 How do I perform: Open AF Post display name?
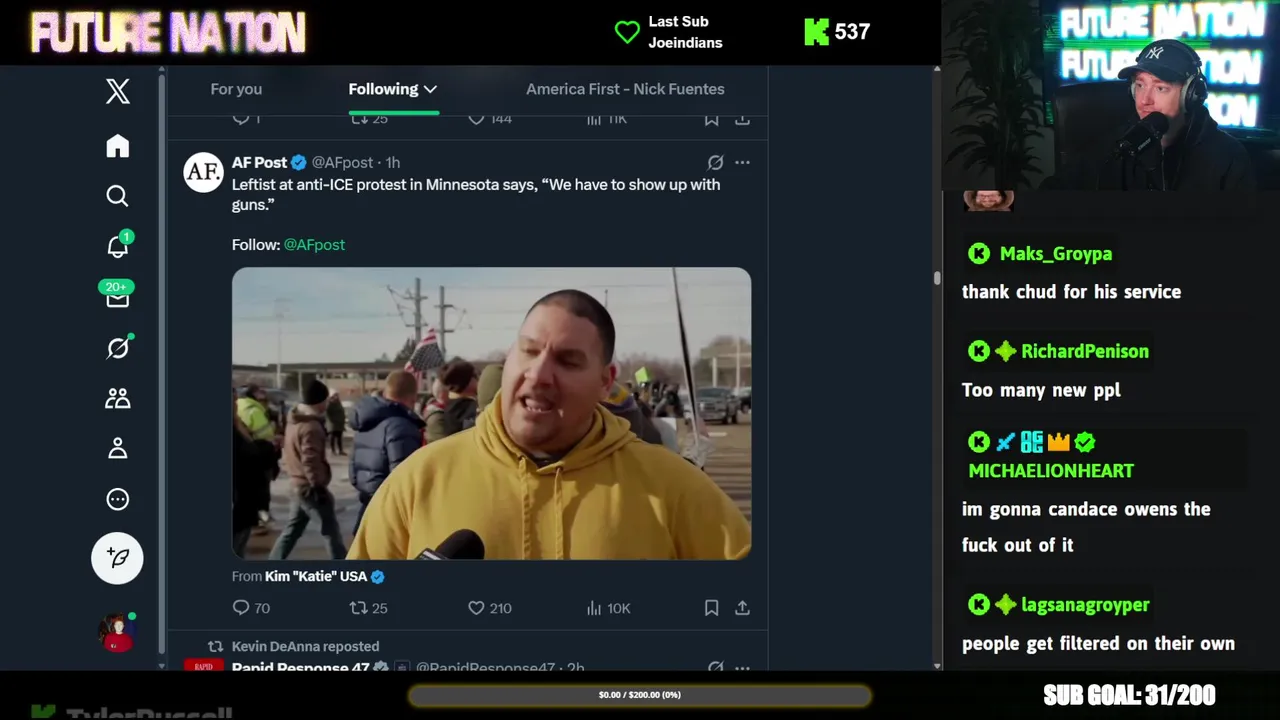pyautogui.click(x=259, y=162)
